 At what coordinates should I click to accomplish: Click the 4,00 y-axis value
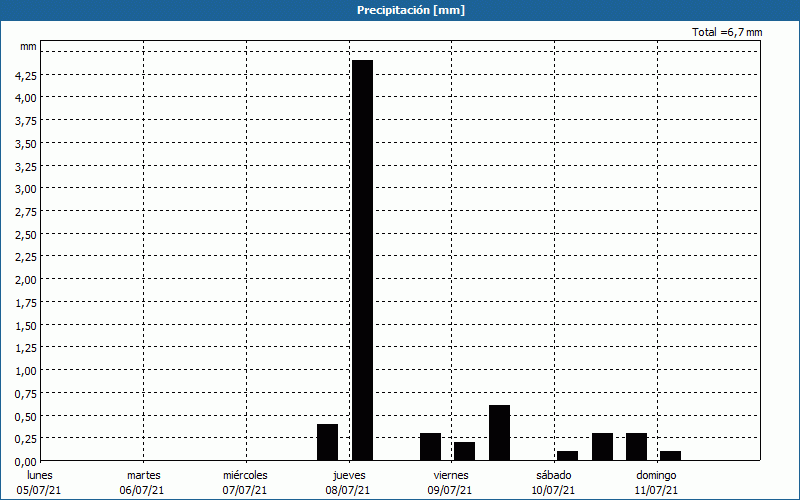(26, 98)
